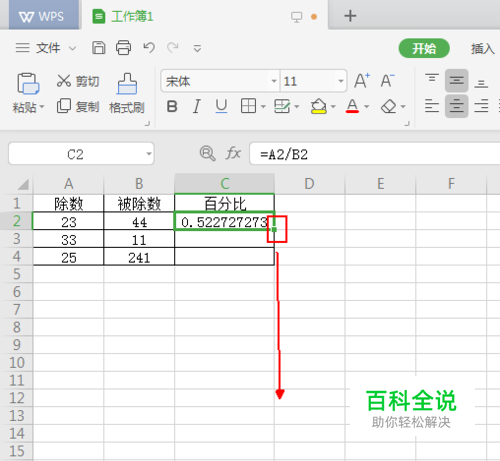500x461 pixels.
Task: Apply the red font color
Action: click(352, 106)
